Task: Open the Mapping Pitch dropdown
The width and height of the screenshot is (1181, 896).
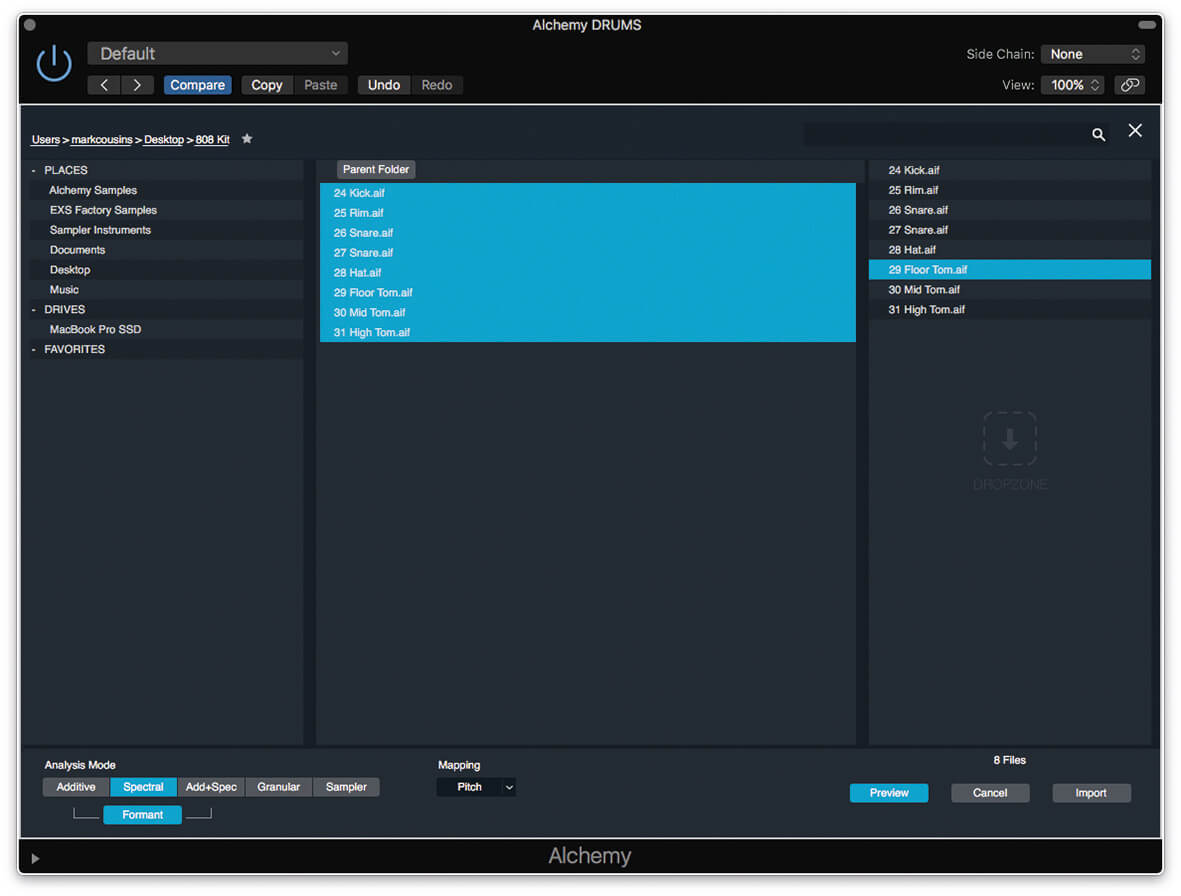Action: (476, 787)
